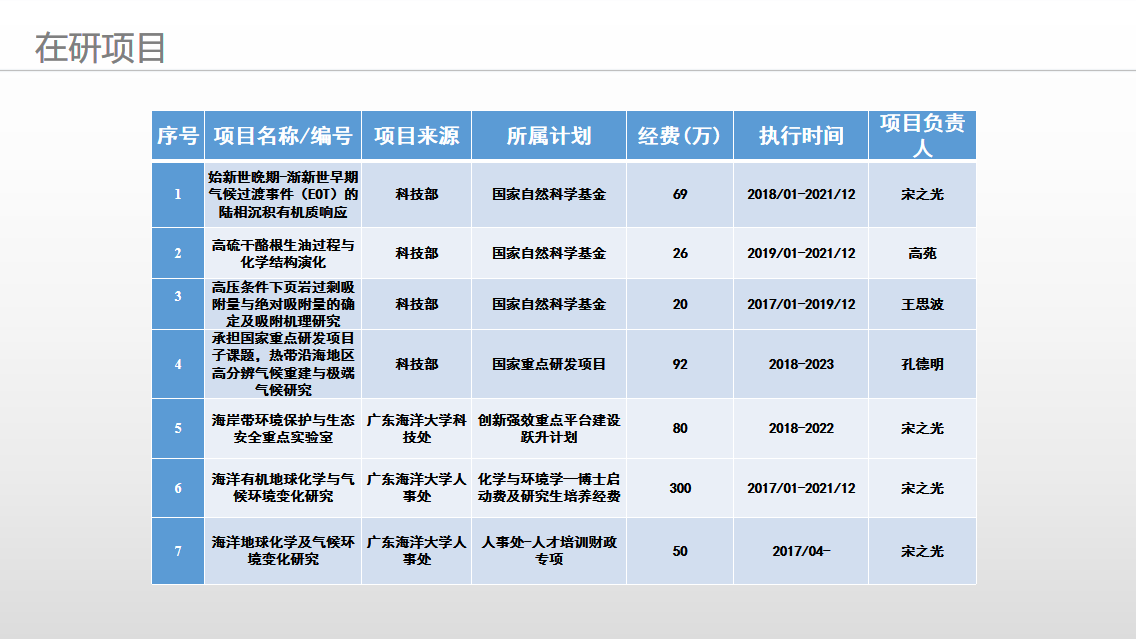This screenshot has width=1136, height=639.
Task: Click row number 4 cell
Action: pos(178,364)
